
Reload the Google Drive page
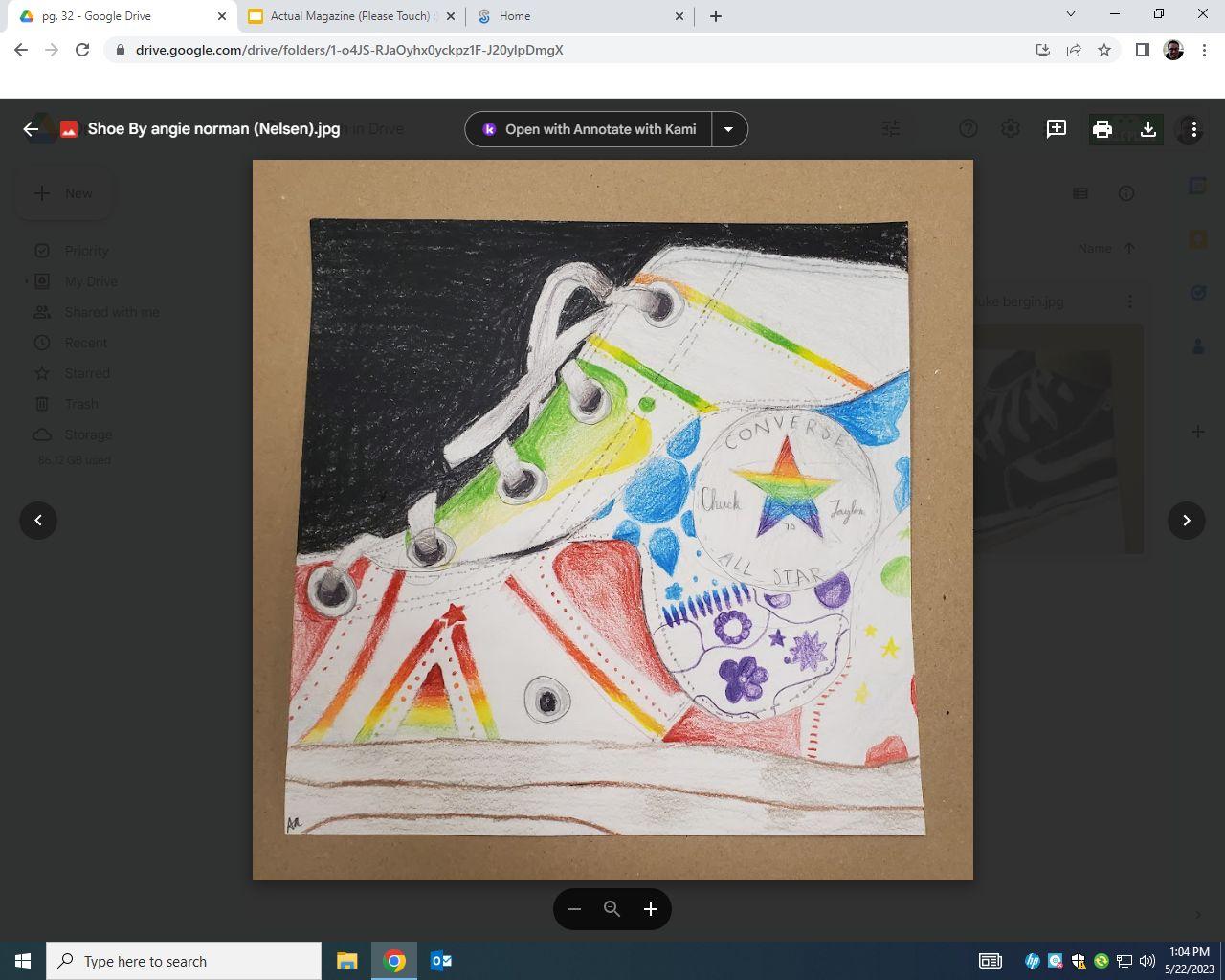(x=82, y=50)
